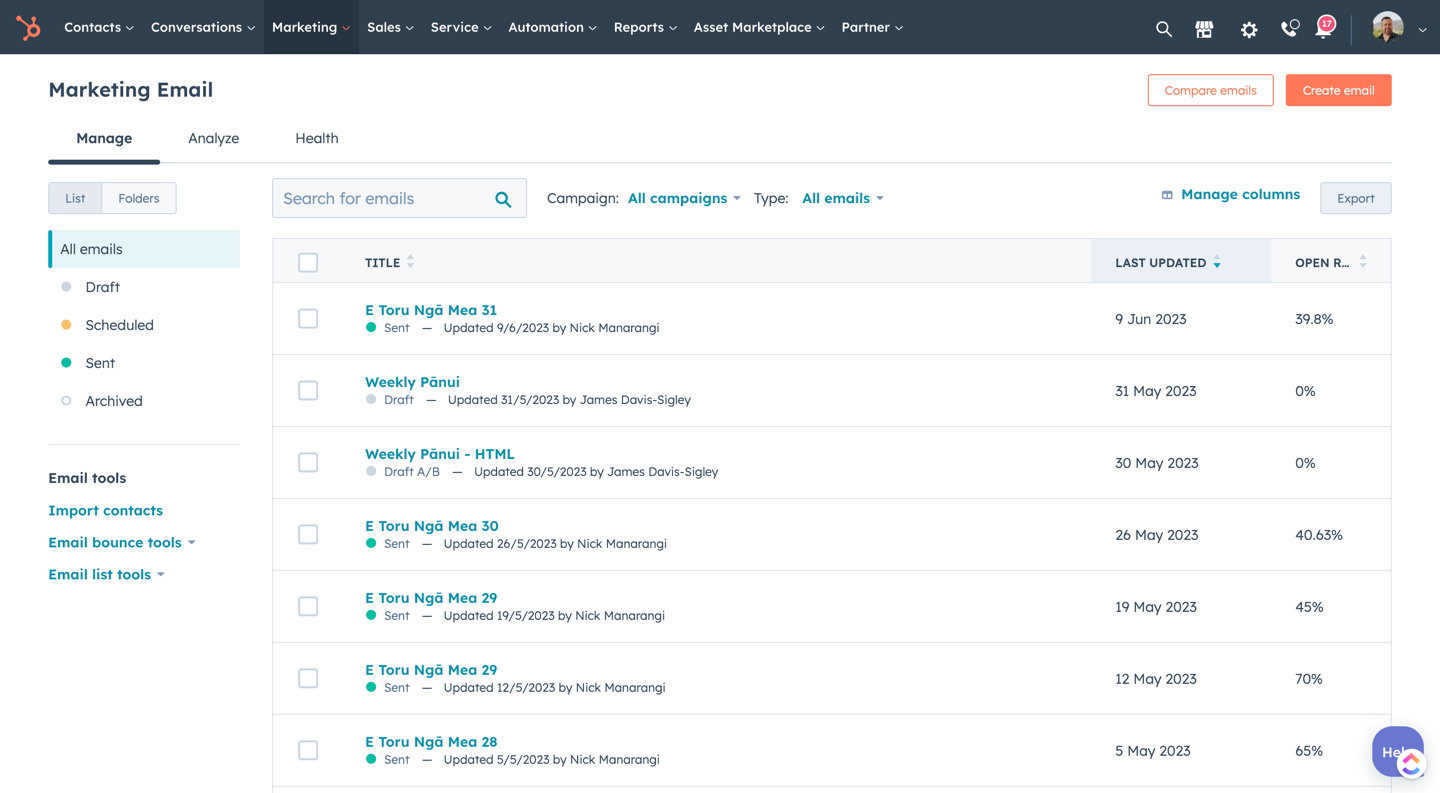Image resolution: width=1440 pixels, height=793 pixels.
Task: Open the Help chat widget
Action: 1398,751
